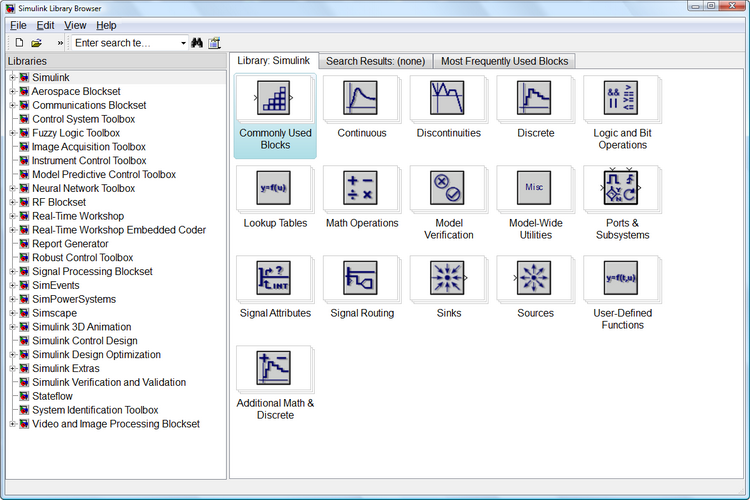The height and width of the screenshot is (500, 750).
Task: Open Additional Math & Discrete icon
Action: click(x=274, y=367)
